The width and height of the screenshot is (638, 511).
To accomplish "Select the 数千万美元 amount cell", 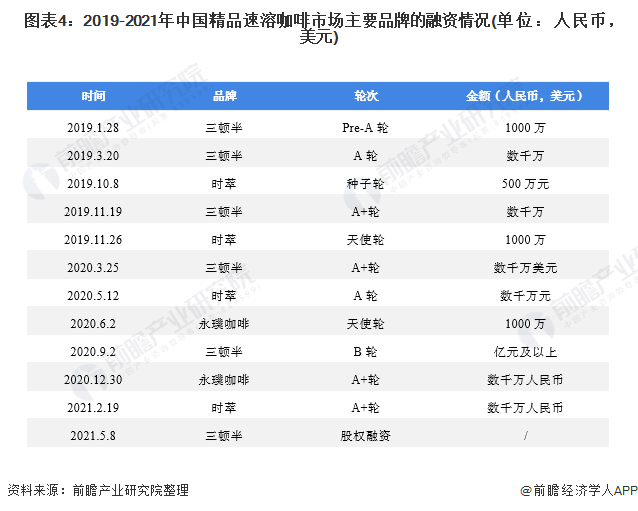I will 525,268.
